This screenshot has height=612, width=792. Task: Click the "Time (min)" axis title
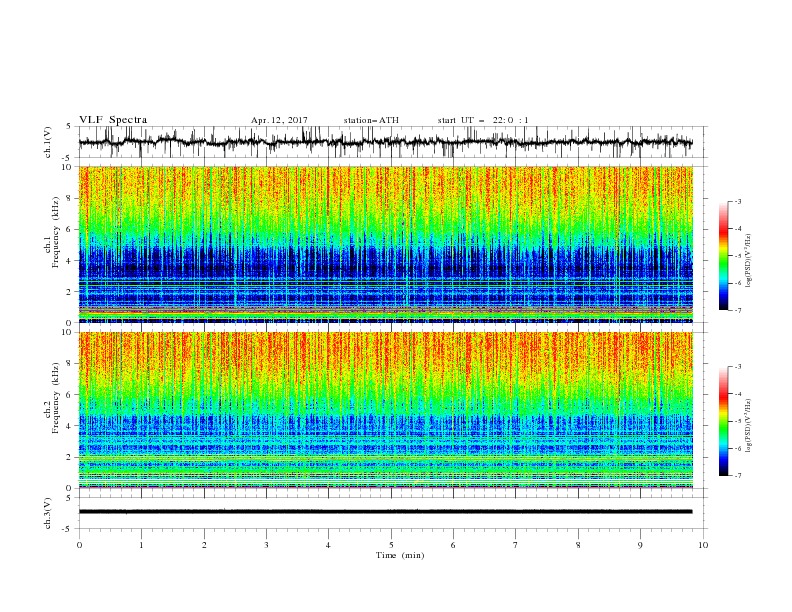pyautogui.click(x=400, y=555)
